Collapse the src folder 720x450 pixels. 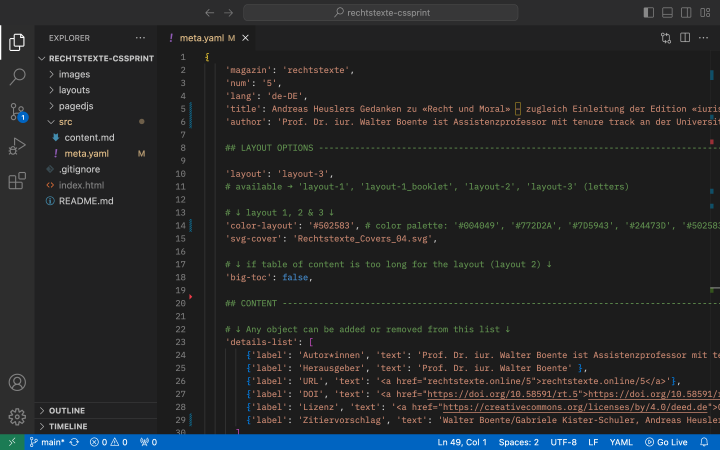96,122
